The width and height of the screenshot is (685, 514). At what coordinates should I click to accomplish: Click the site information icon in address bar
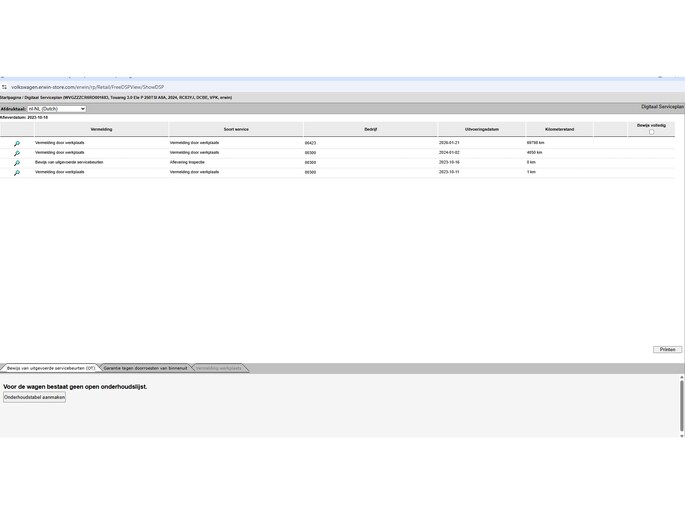coord(4,87)
